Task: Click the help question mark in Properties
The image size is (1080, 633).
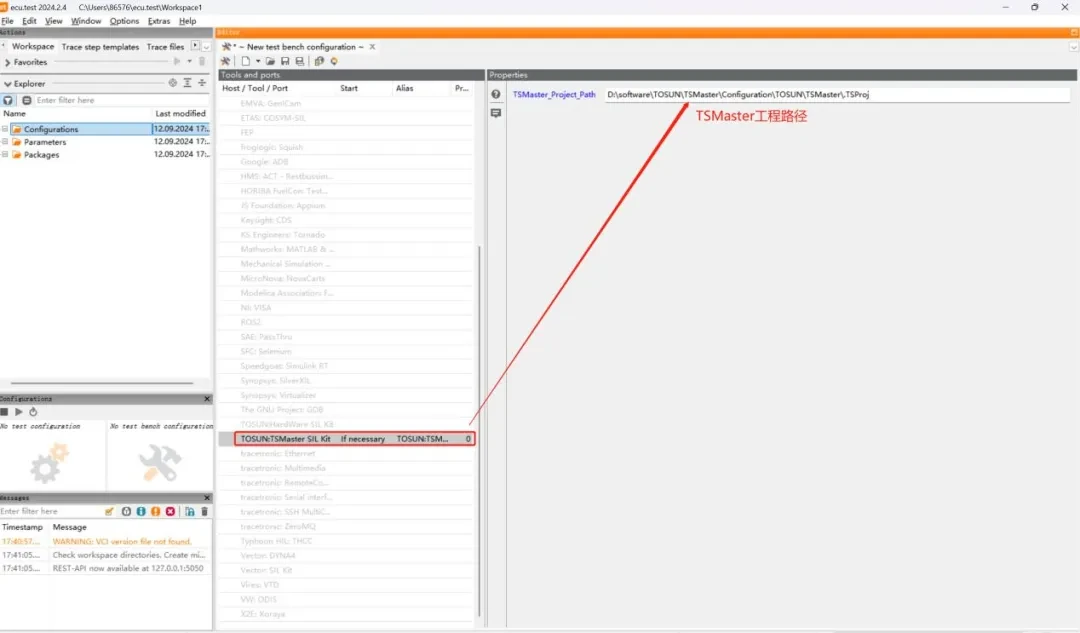Action: pos(496,94)
